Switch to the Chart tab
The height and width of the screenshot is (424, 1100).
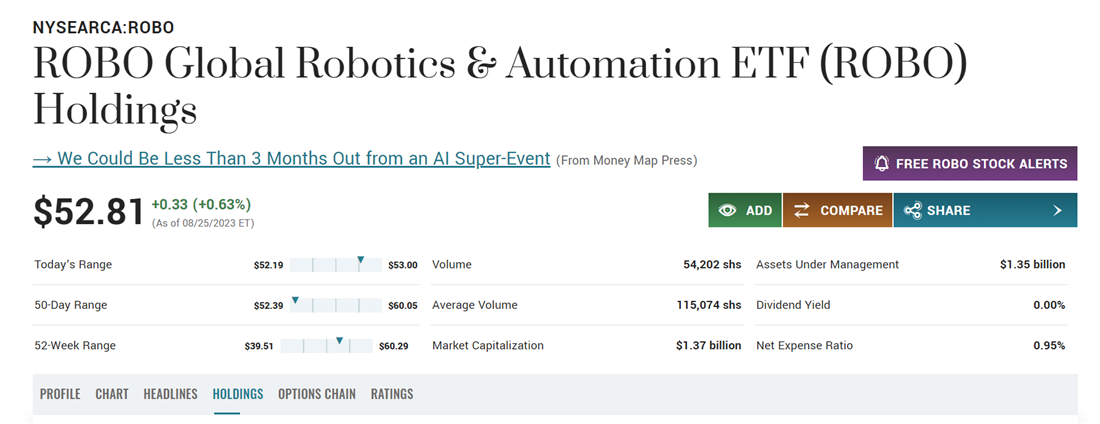coord(112,394)
